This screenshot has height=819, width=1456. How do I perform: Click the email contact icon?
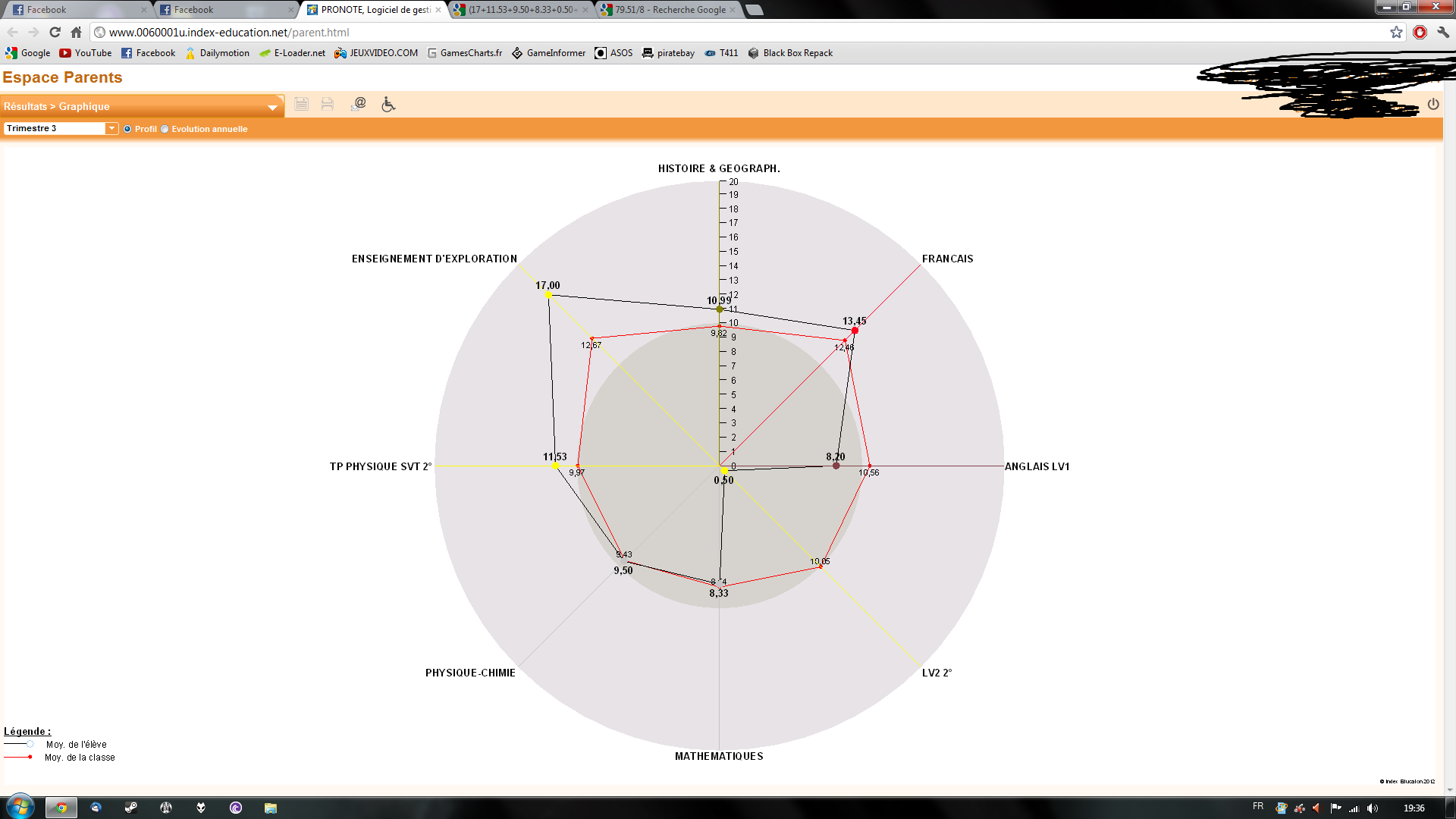(x=359, y=104)
